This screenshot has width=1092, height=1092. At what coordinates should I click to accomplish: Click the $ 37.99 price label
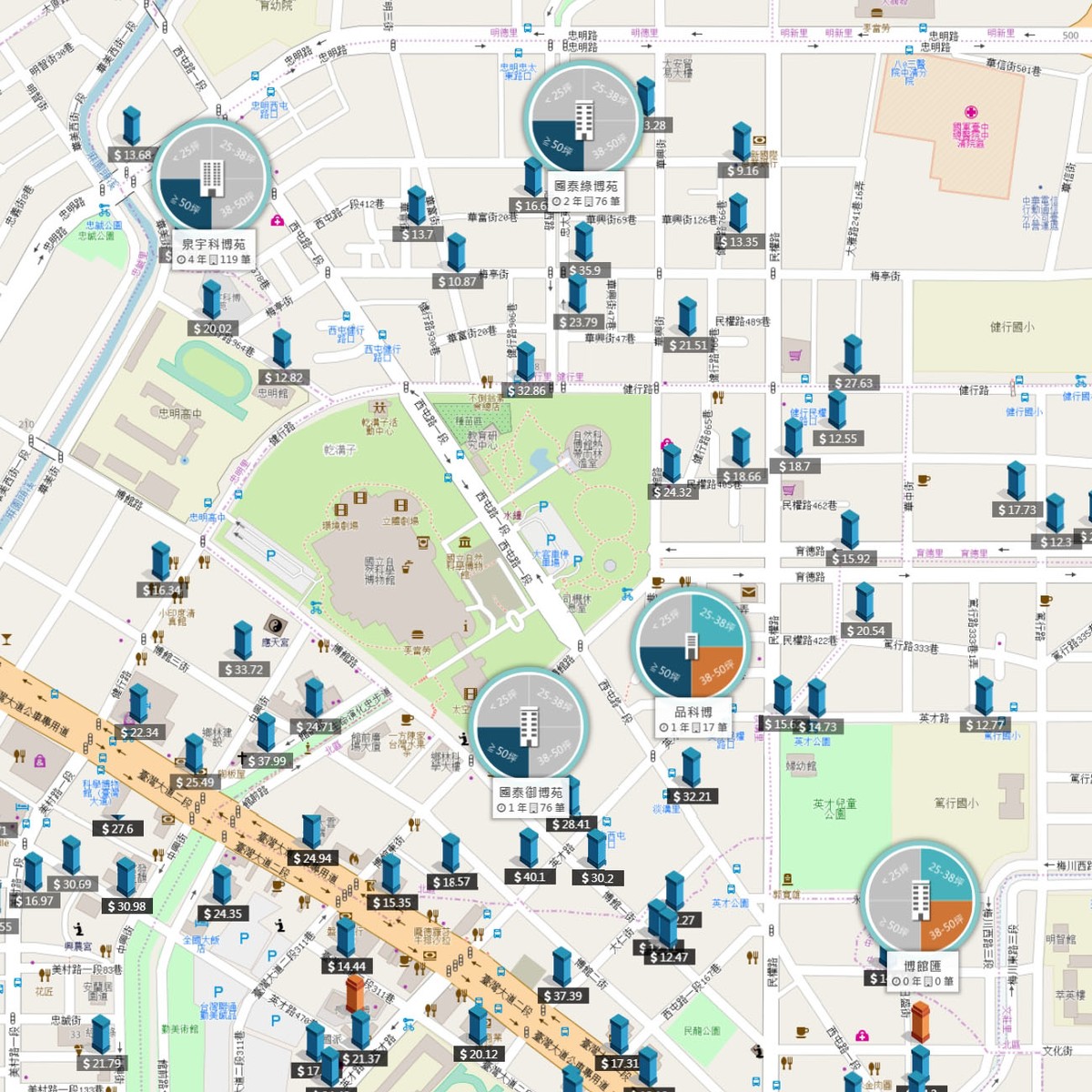pos(267,761)
